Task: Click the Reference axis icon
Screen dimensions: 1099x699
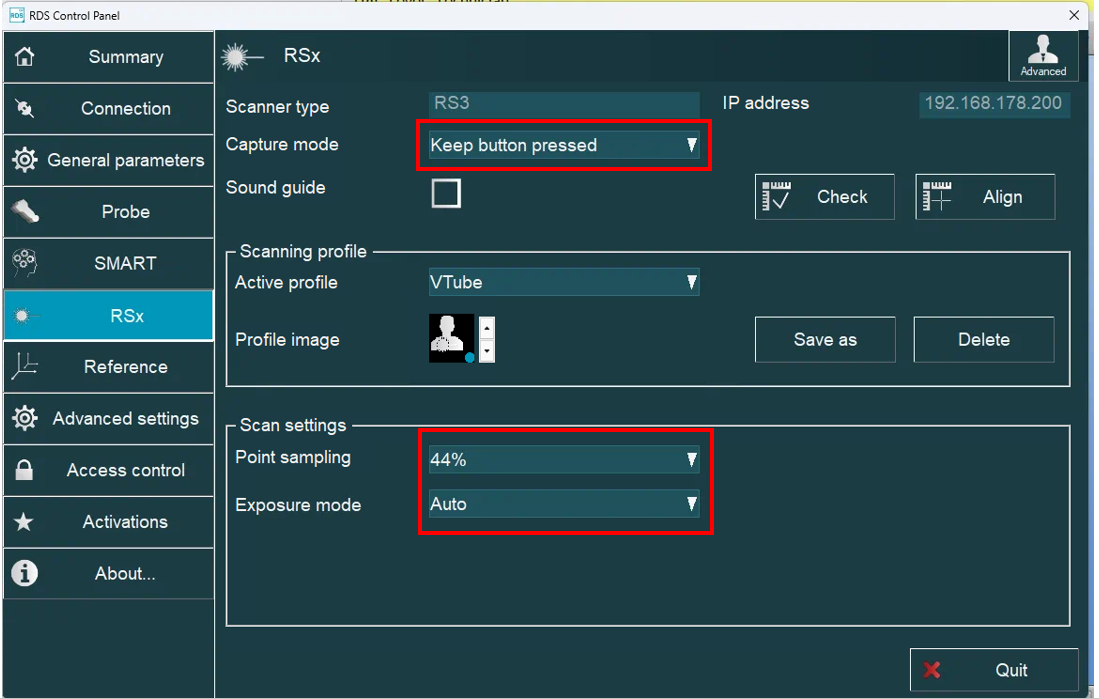Action: [25, 367]
